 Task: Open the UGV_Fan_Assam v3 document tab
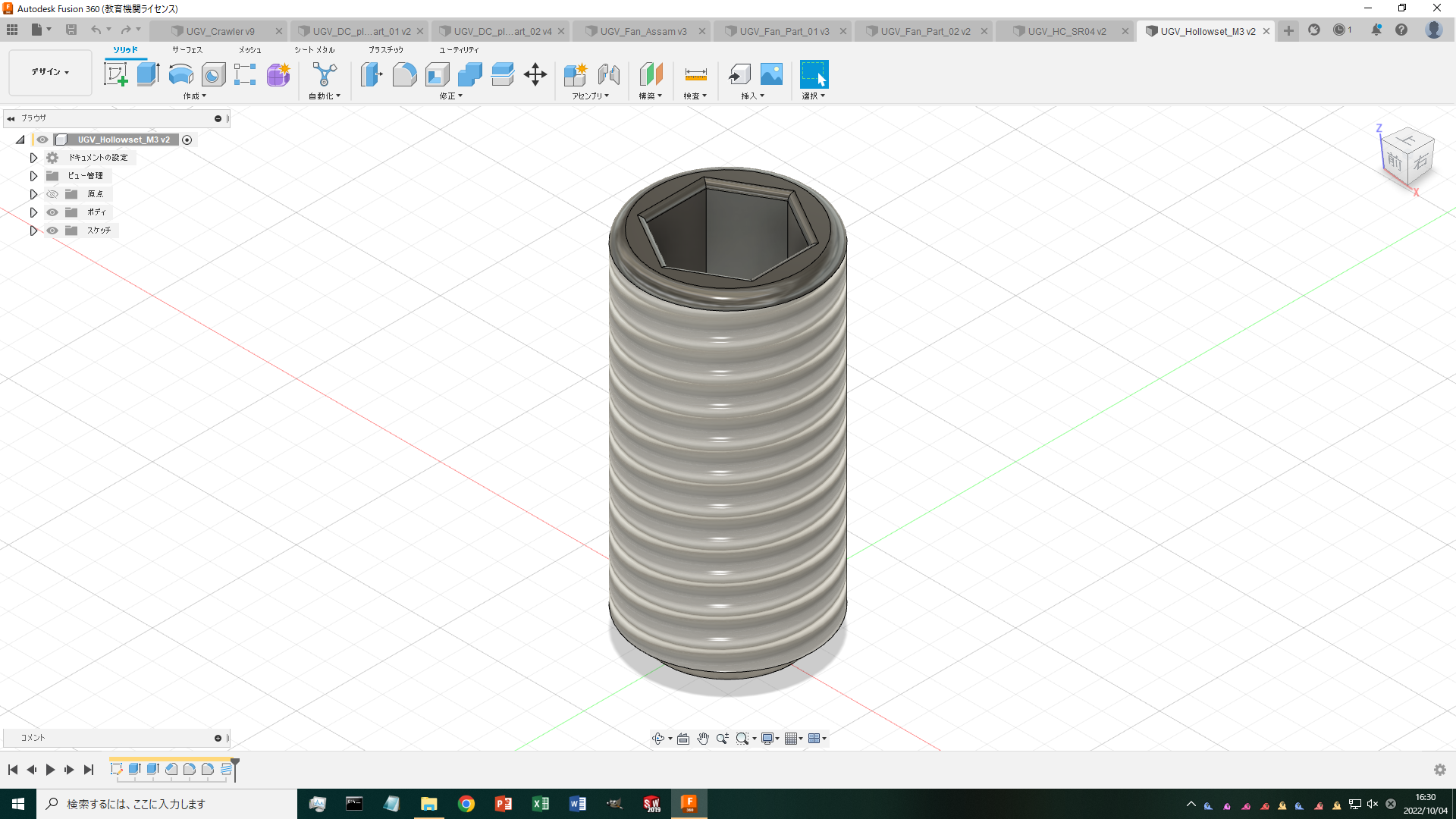point(643,31)
